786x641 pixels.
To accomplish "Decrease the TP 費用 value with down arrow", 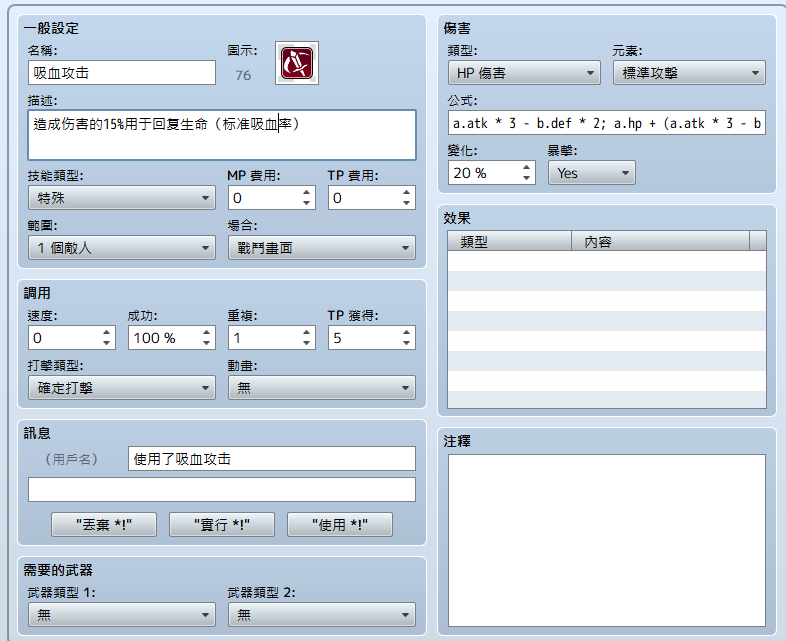I will coord(406,203).
